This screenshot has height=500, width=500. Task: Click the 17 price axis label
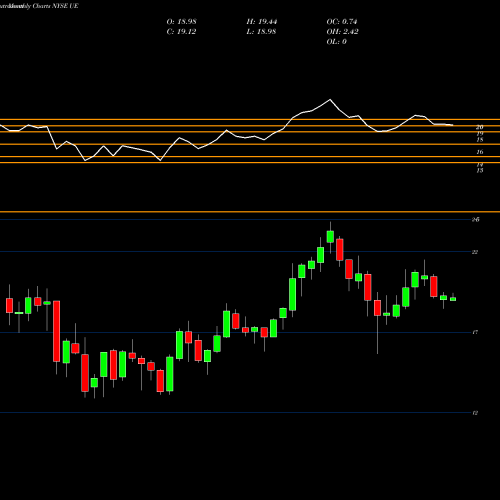pyautogui.click(x=475, y=332)
